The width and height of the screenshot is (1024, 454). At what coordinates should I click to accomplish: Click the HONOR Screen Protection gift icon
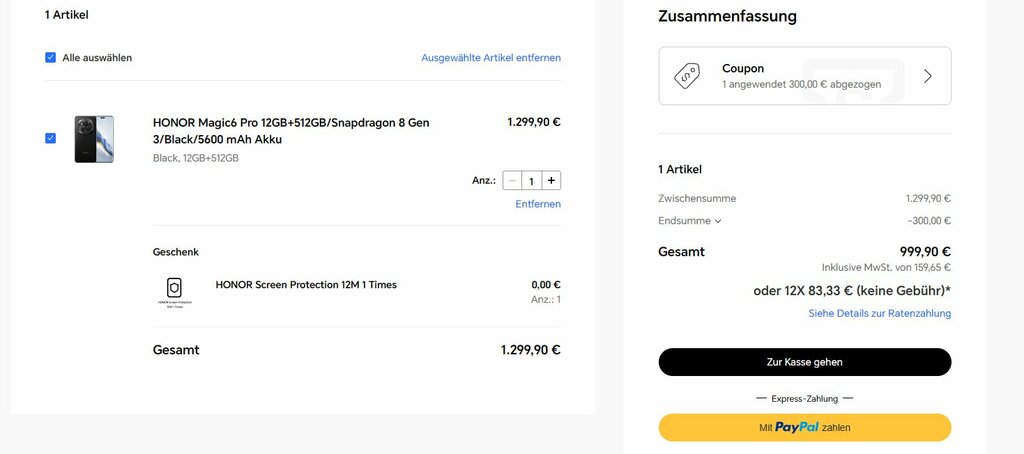pos(174,291)
